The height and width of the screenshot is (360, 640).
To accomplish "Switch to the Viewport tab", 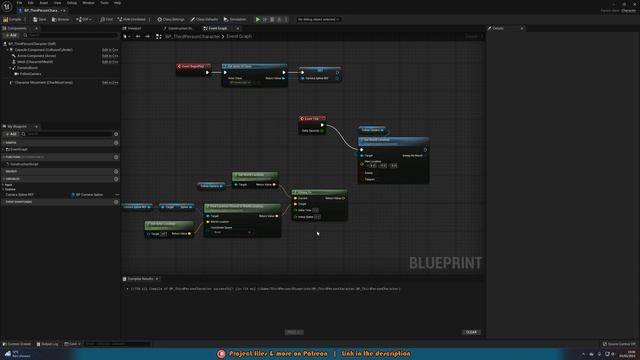I will (x=132, y=28).
